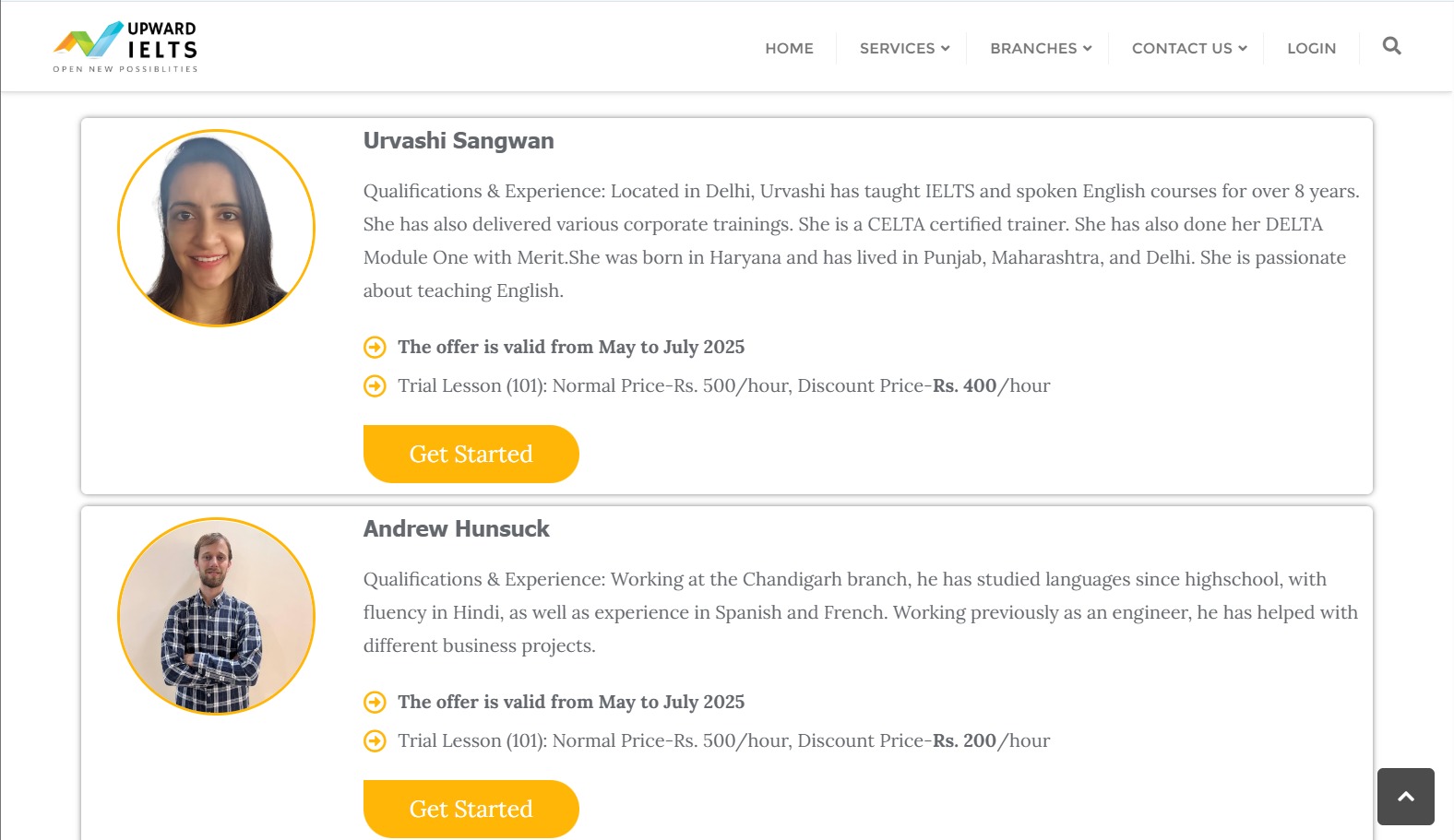
Task: Click the scroll-to-top arrow button
Action: click(1406, 797)
